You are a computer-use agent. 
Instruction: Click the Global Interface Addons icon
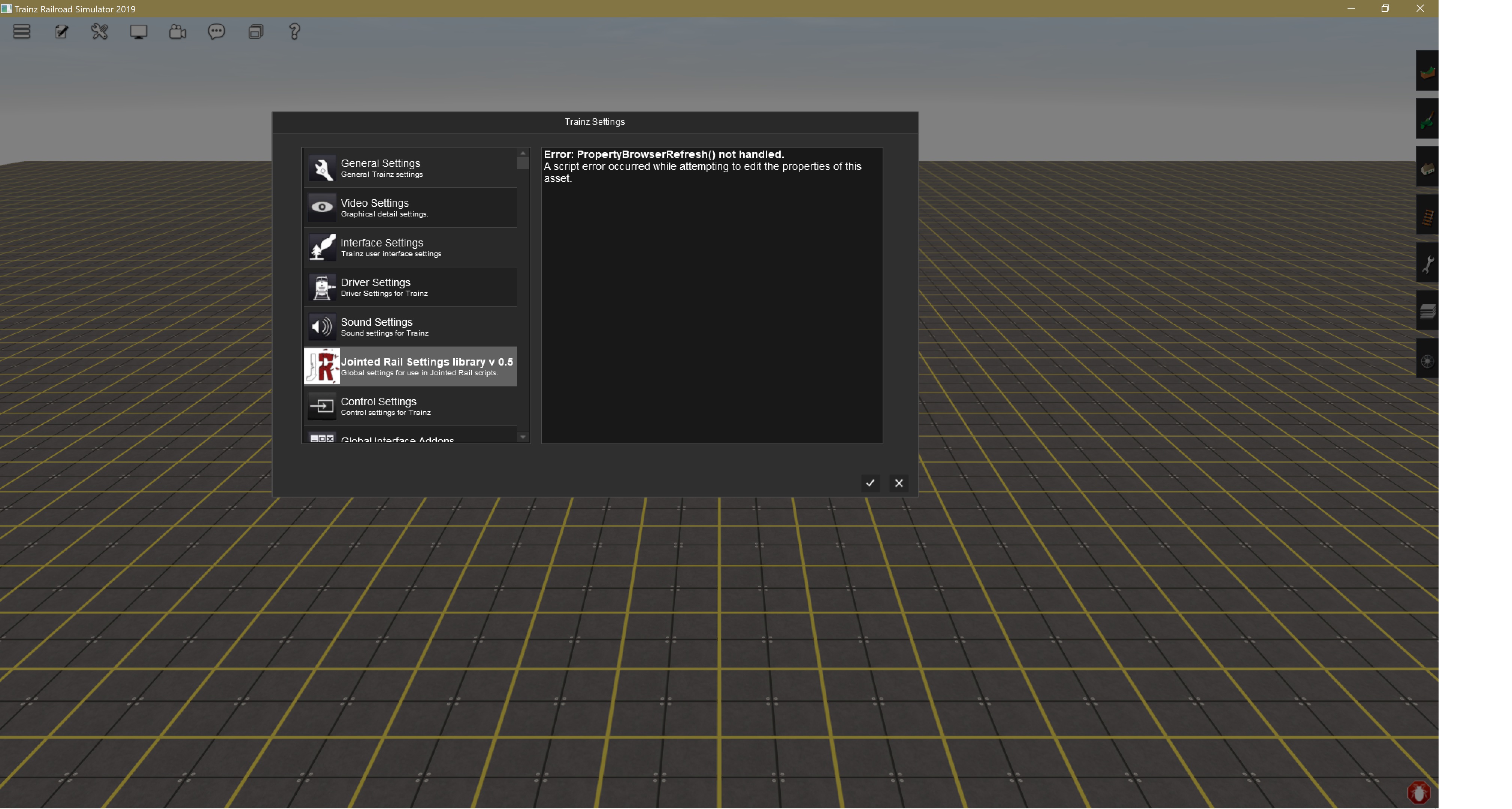pos(322,438)
